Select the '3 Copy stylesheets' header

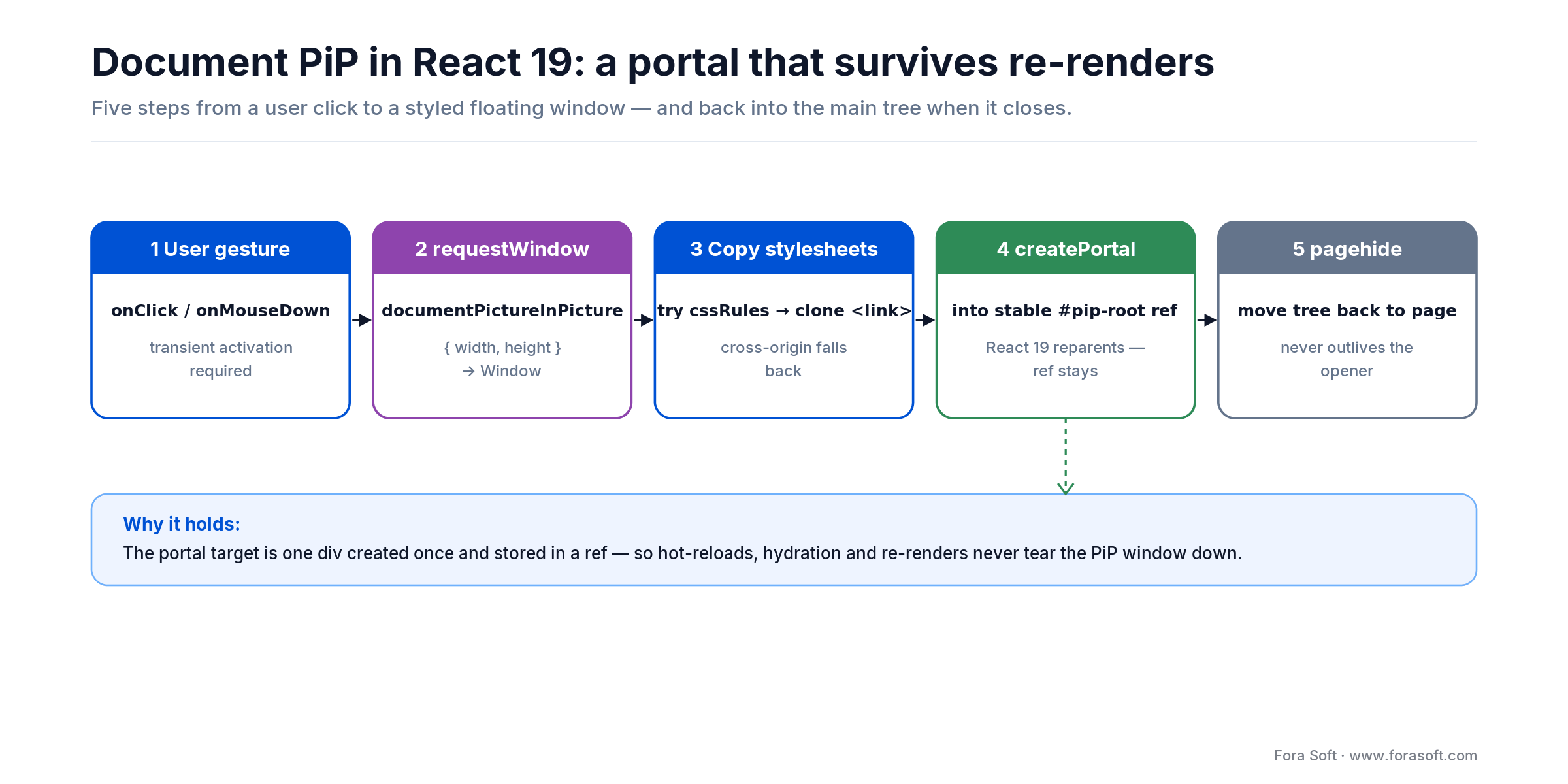click(x=784, y=248)
